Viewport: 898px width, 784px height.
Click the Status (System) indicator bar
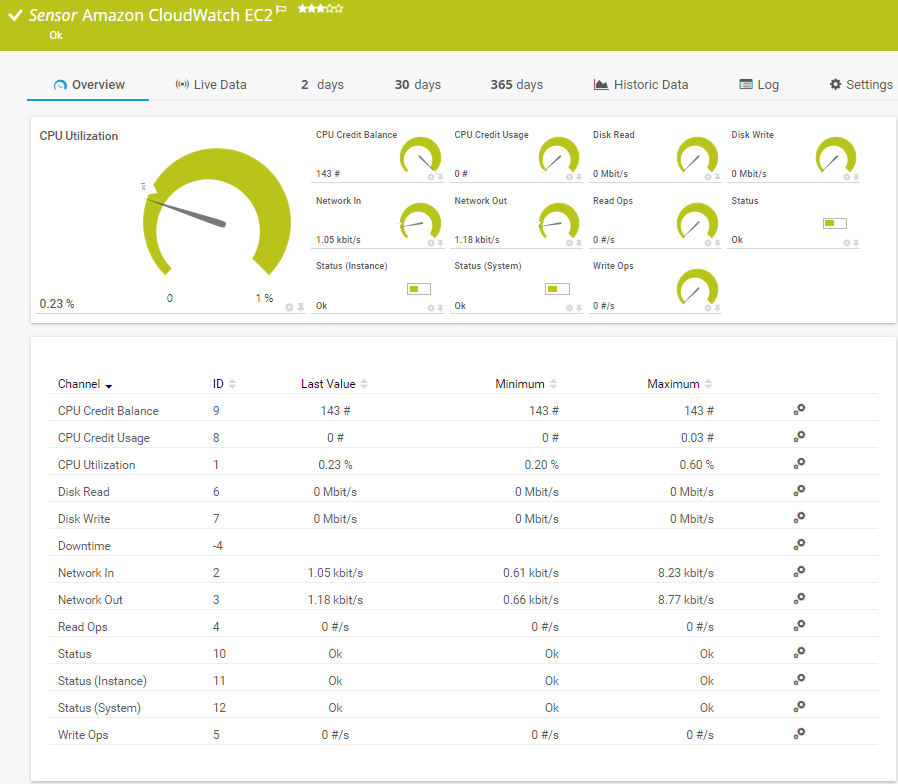pyautogui.click(x=557, y=289)
